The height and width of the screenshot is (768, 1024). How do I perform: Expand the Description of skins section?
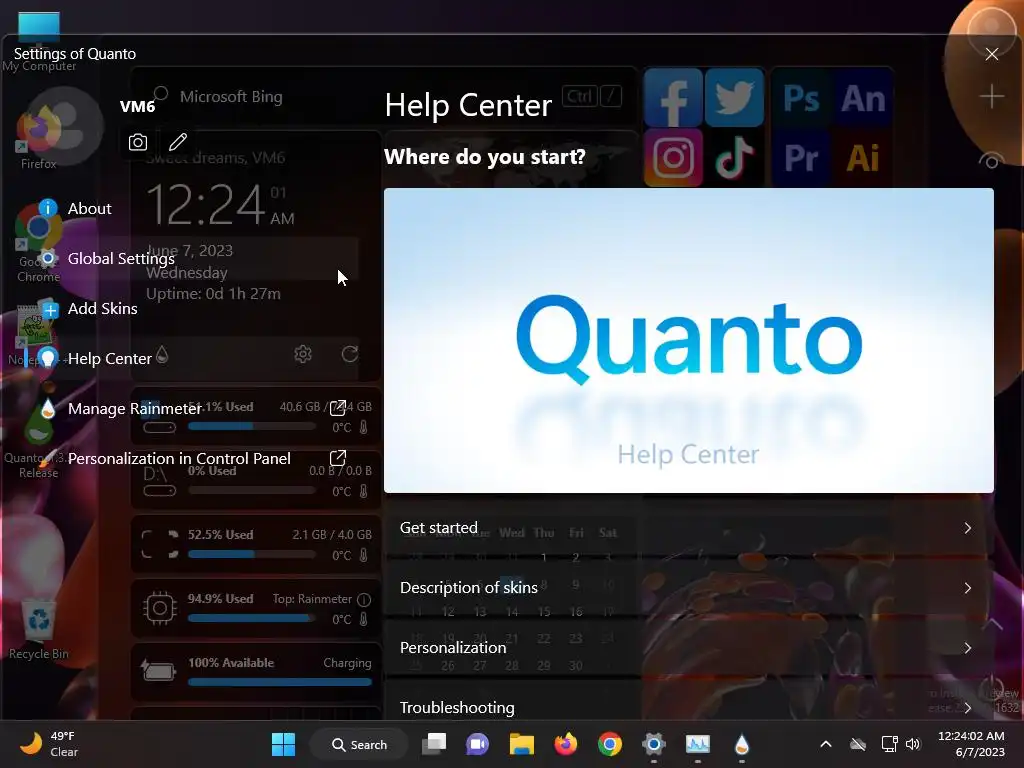pyautogui.click(x=688, y=588)
